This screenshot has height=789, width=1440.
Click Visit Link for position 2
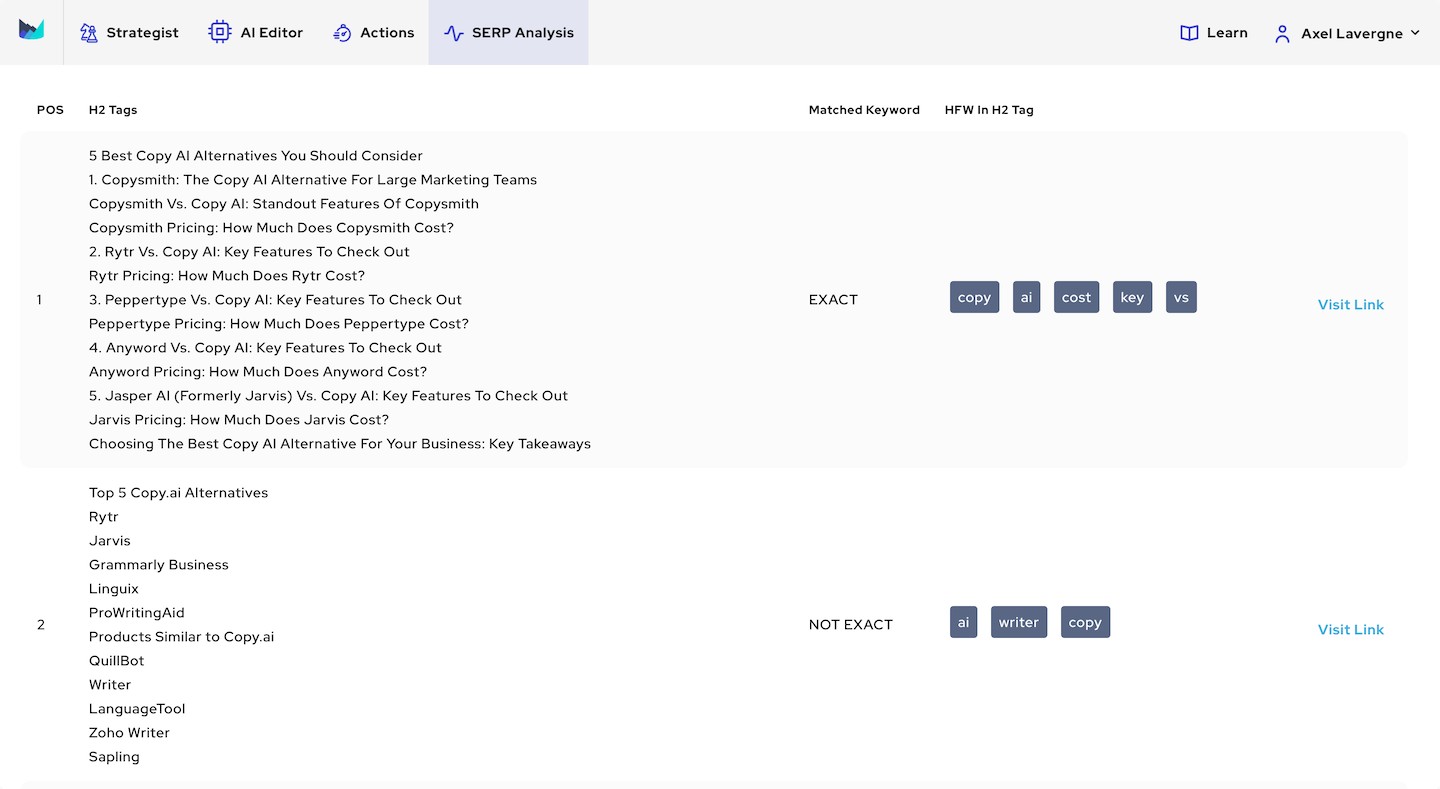coord(1350,629)
